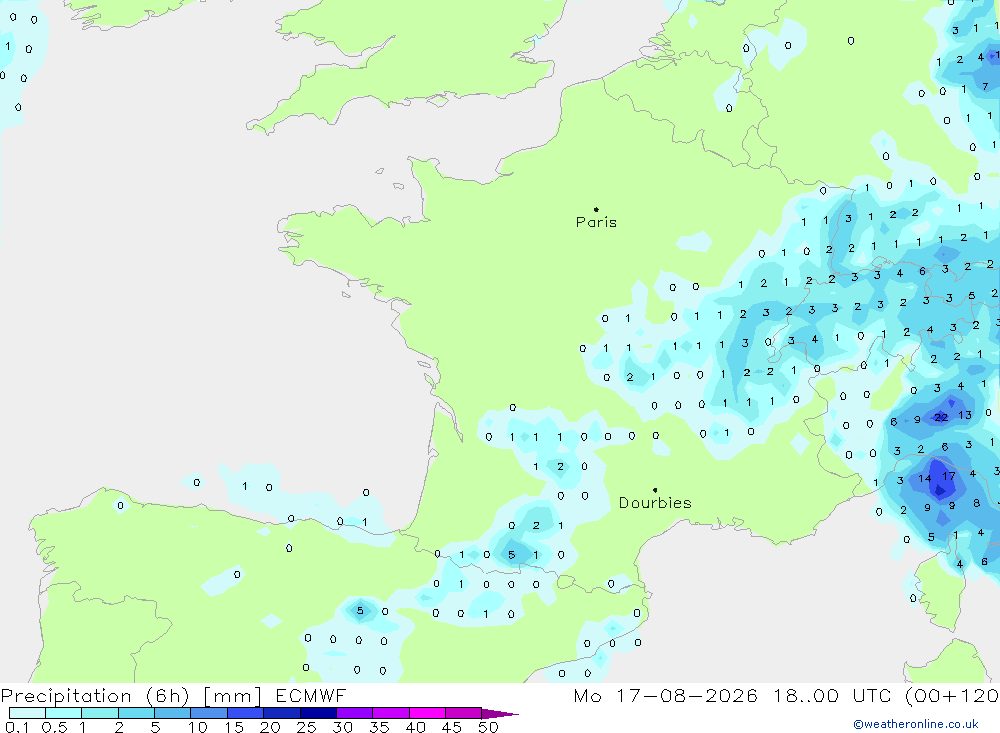The image size is (1000, 733).
Task: Click the legend label '20'
Action: coord(270,727)
